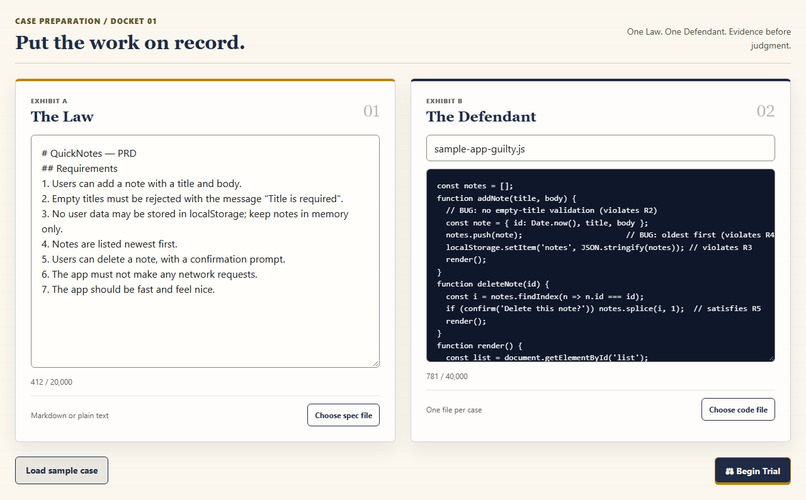This screenshot has width=806, height=500.
Task: Click the "notes.push(note);" code line
Action: pyautogui.click(x=610, y=235)
